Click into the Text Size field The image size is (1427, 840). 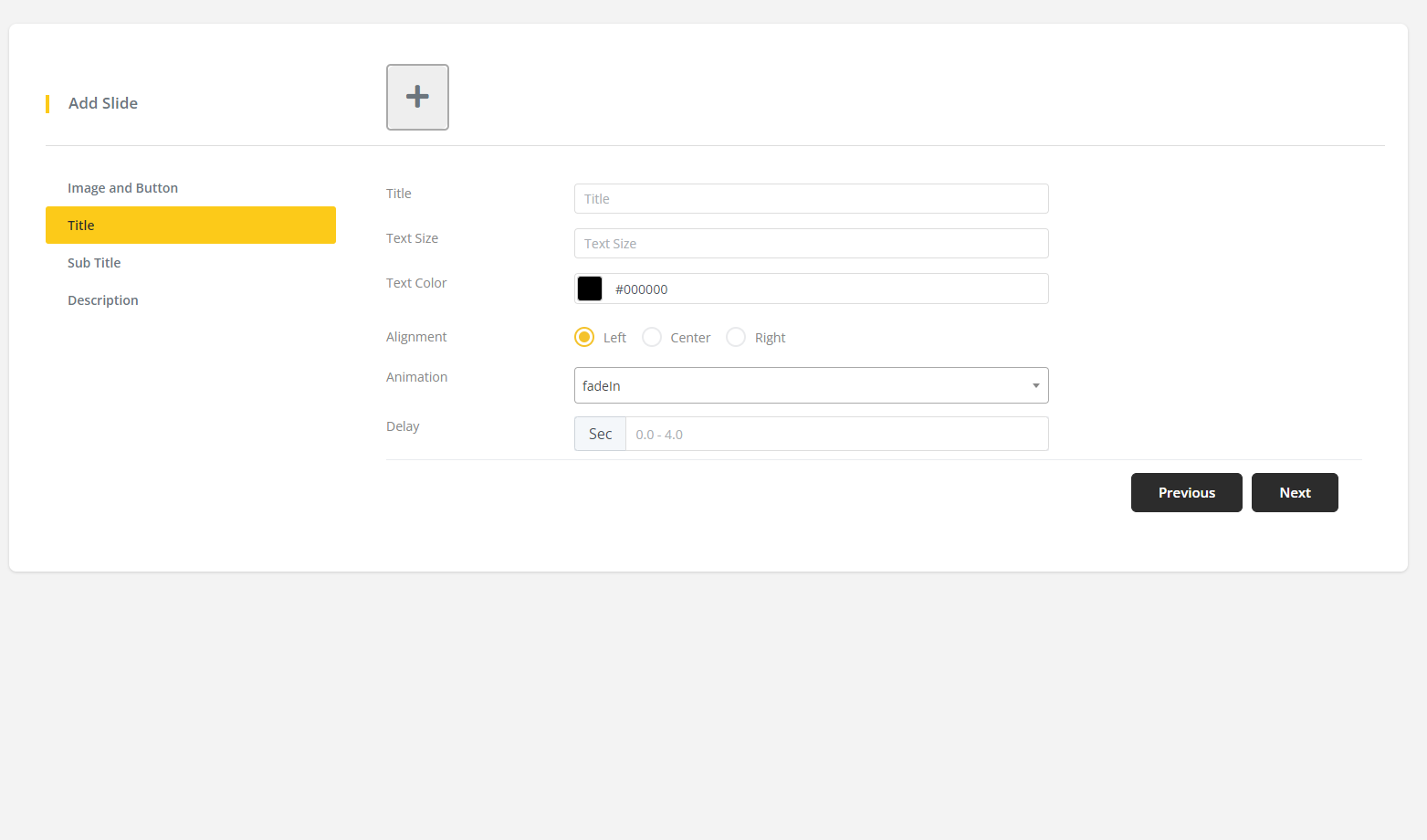tap(811, 244)
